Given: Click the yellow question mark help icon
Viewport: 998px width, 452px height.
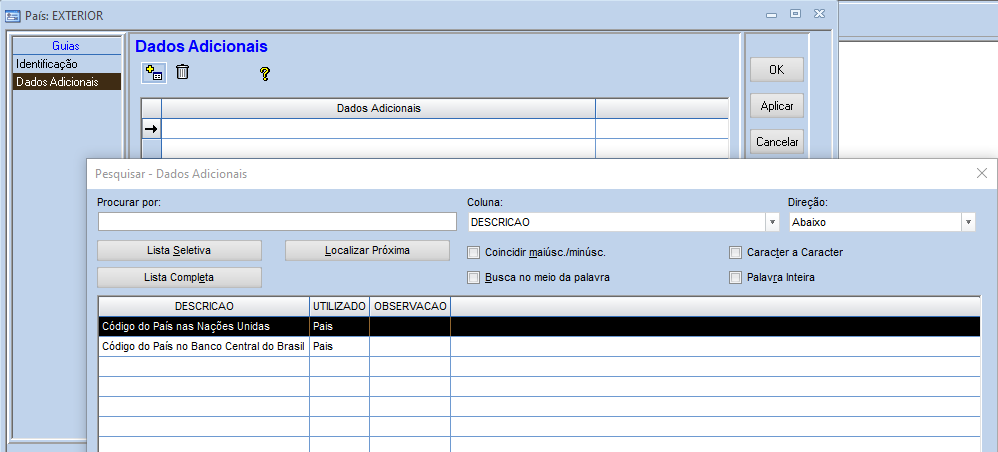Looking at the screenshot, I should coord(265,73).
